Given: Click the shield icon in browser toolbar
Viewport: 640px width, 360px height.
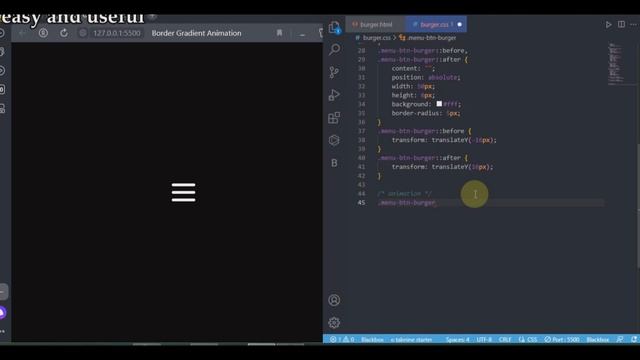Looking at the screenshot, I should point(43,33).
